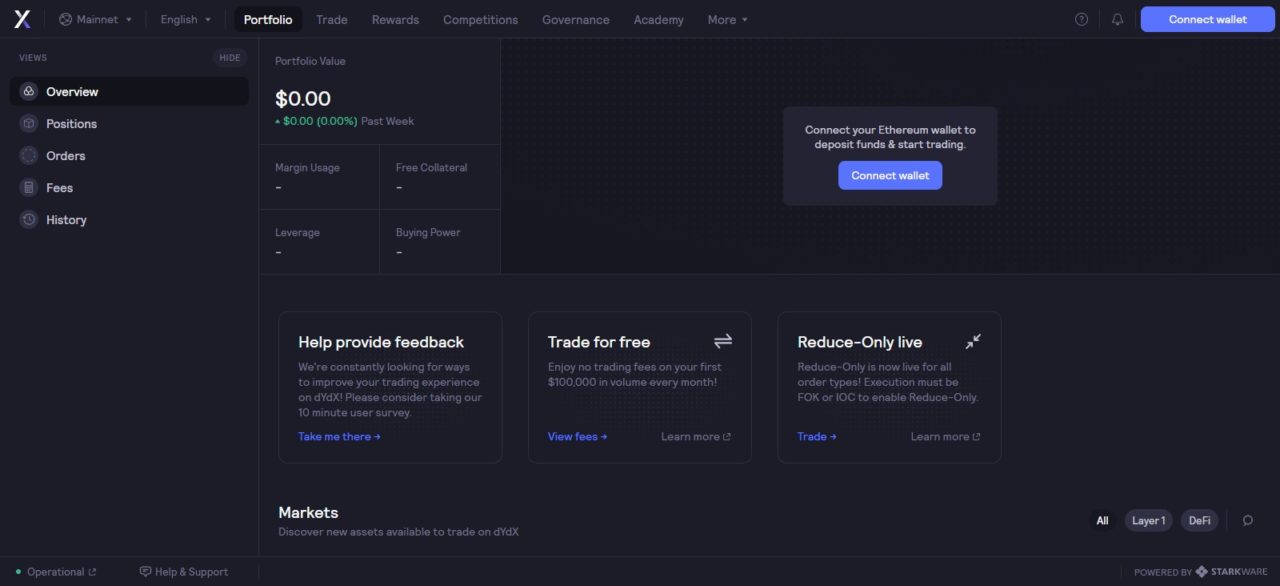Click collapse arrows icon on Reduce-Only card

click(973, 341)
